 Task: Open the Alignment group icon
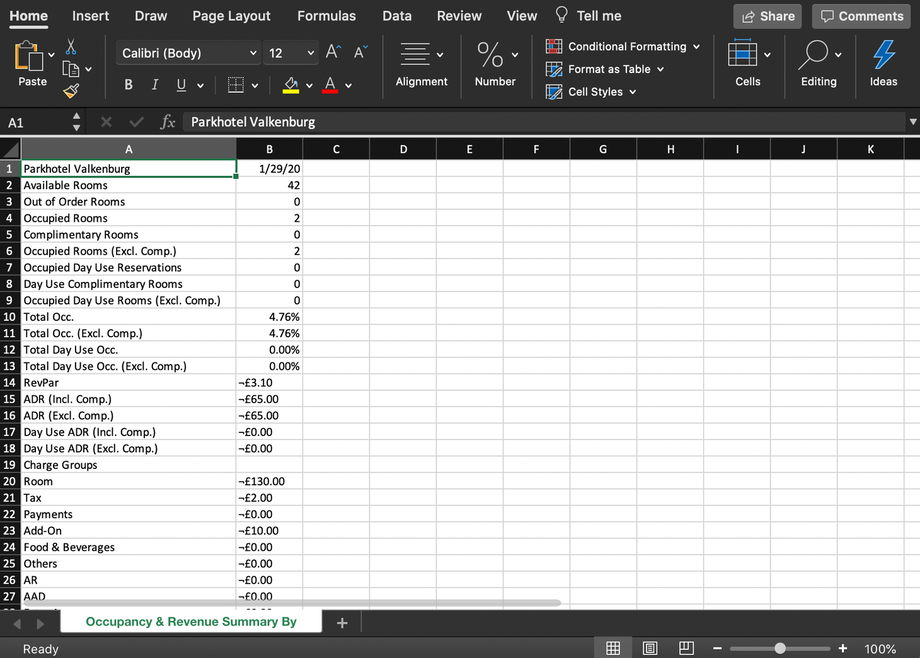[415, 55]
